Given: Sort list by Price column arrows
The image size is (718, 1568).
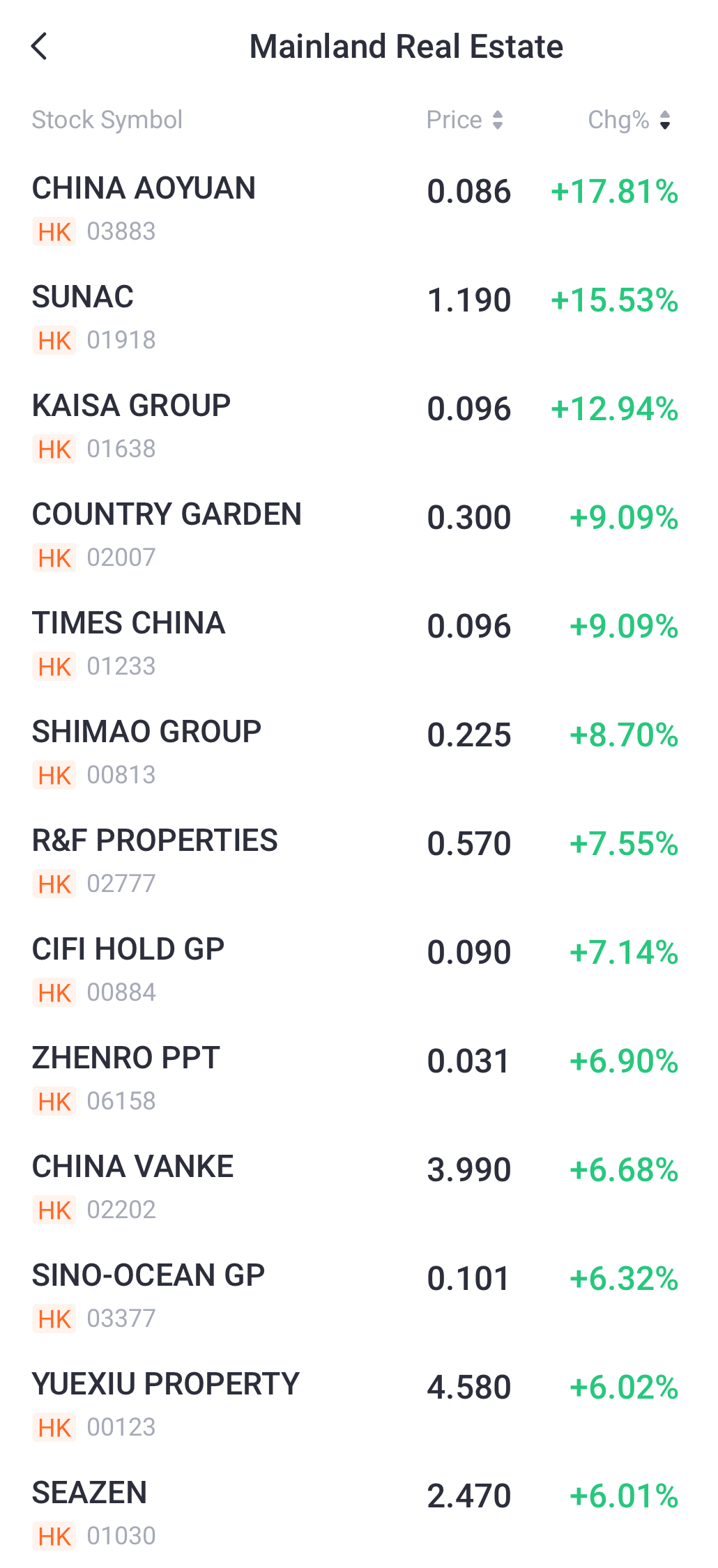Looking at the screenshot, I should point(497,120).
